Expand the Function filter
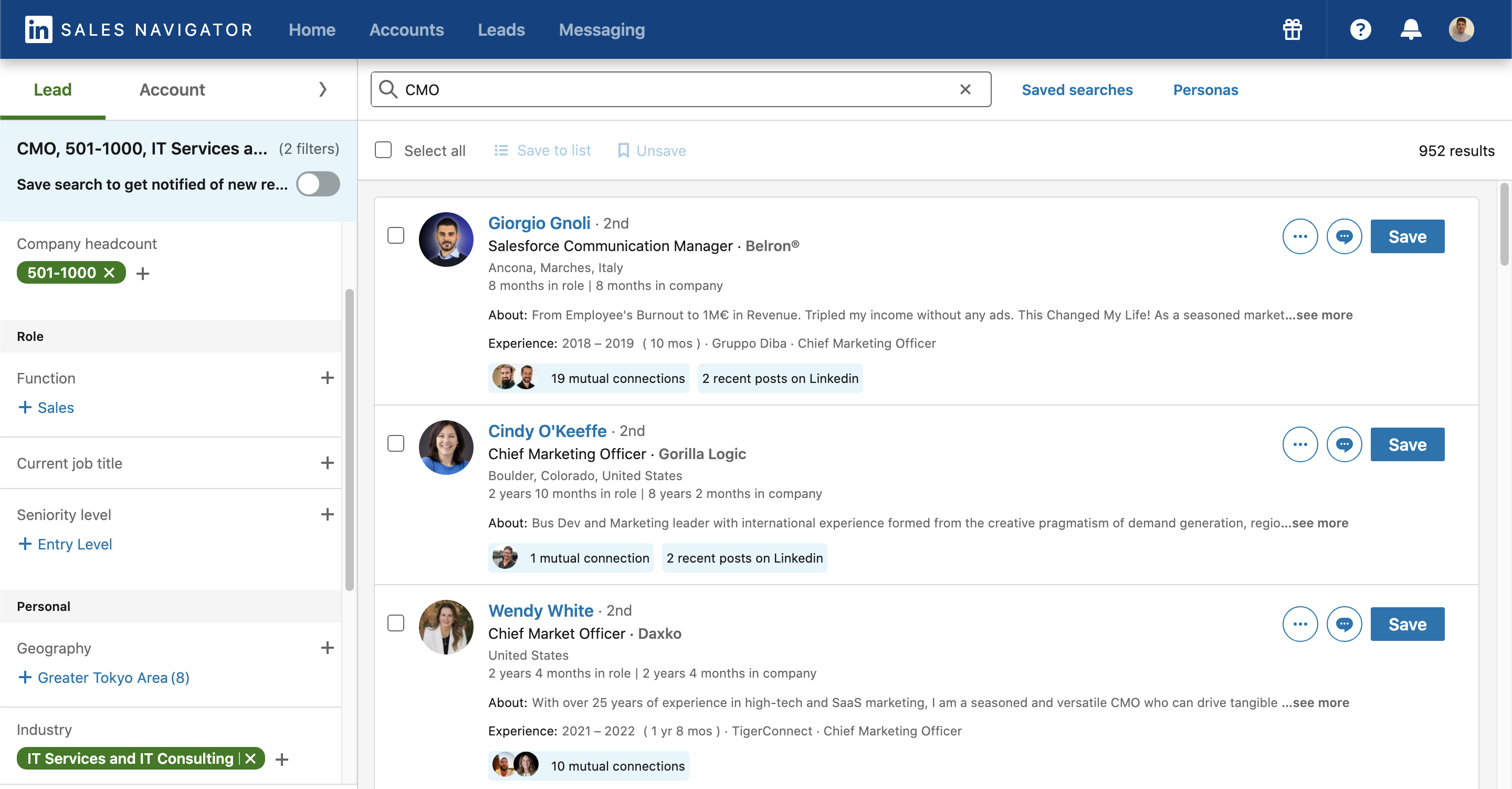The width and height of the screenshot is (1512, 789). [x=327, y=378]
